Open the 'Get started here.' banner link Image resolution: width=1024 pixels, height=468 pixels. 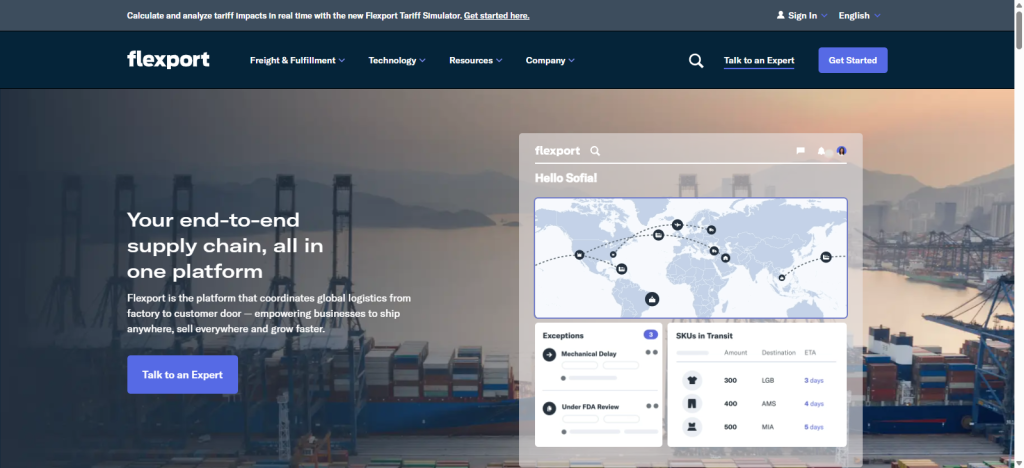pos(496,16)
